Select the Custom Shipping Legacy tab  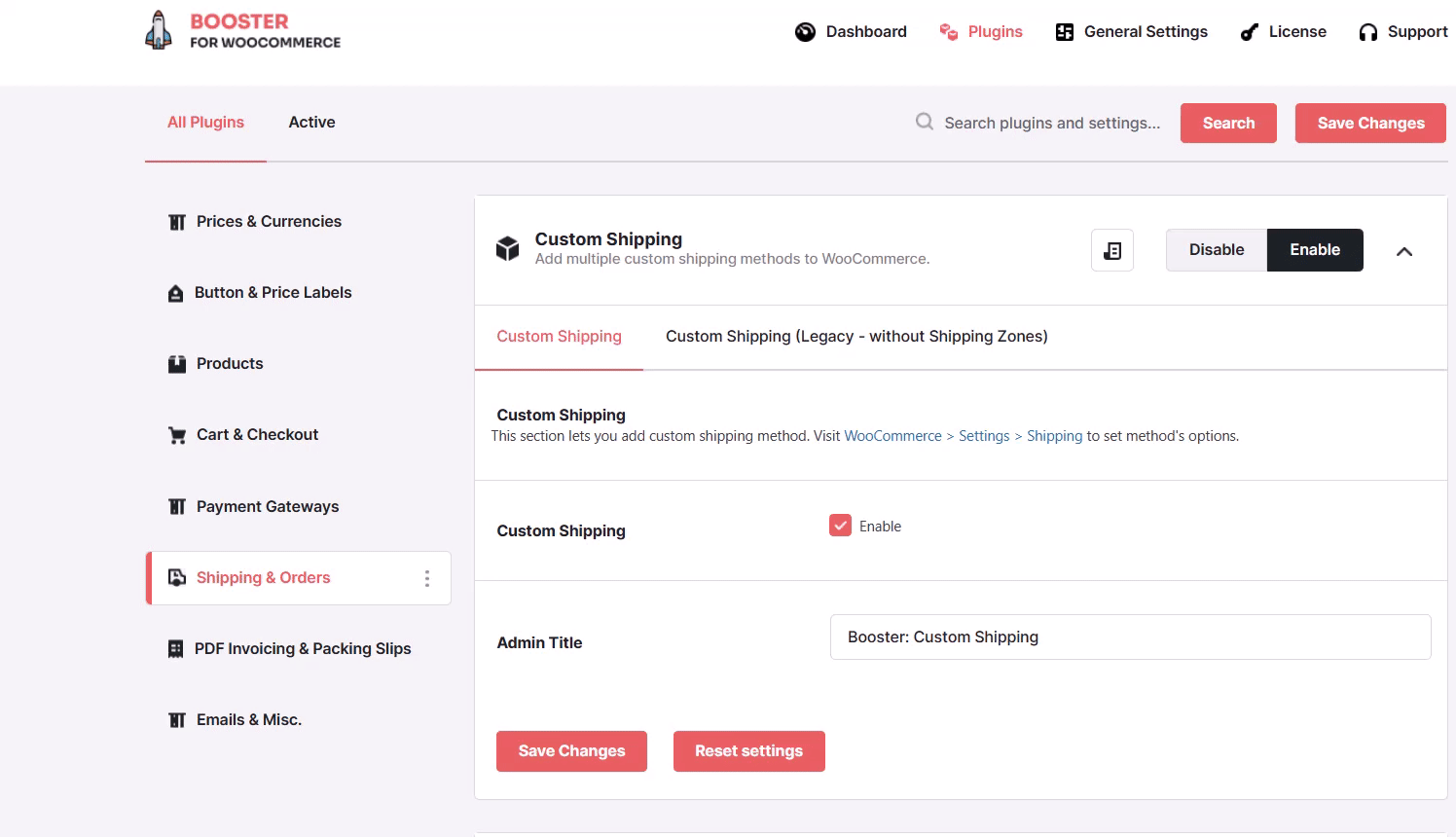(856, 337)
